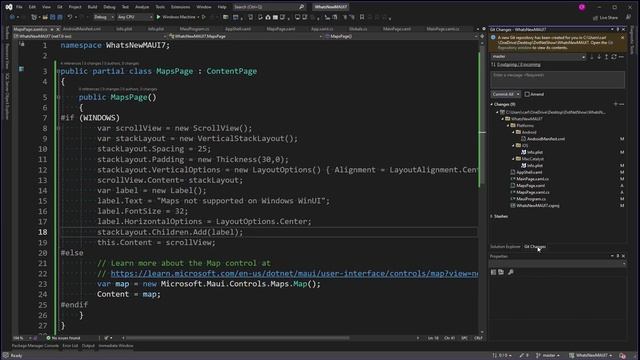This screenshot has width=640, height=360.
Task: Click the notifications bell in status bar
Action: [622, 356]
